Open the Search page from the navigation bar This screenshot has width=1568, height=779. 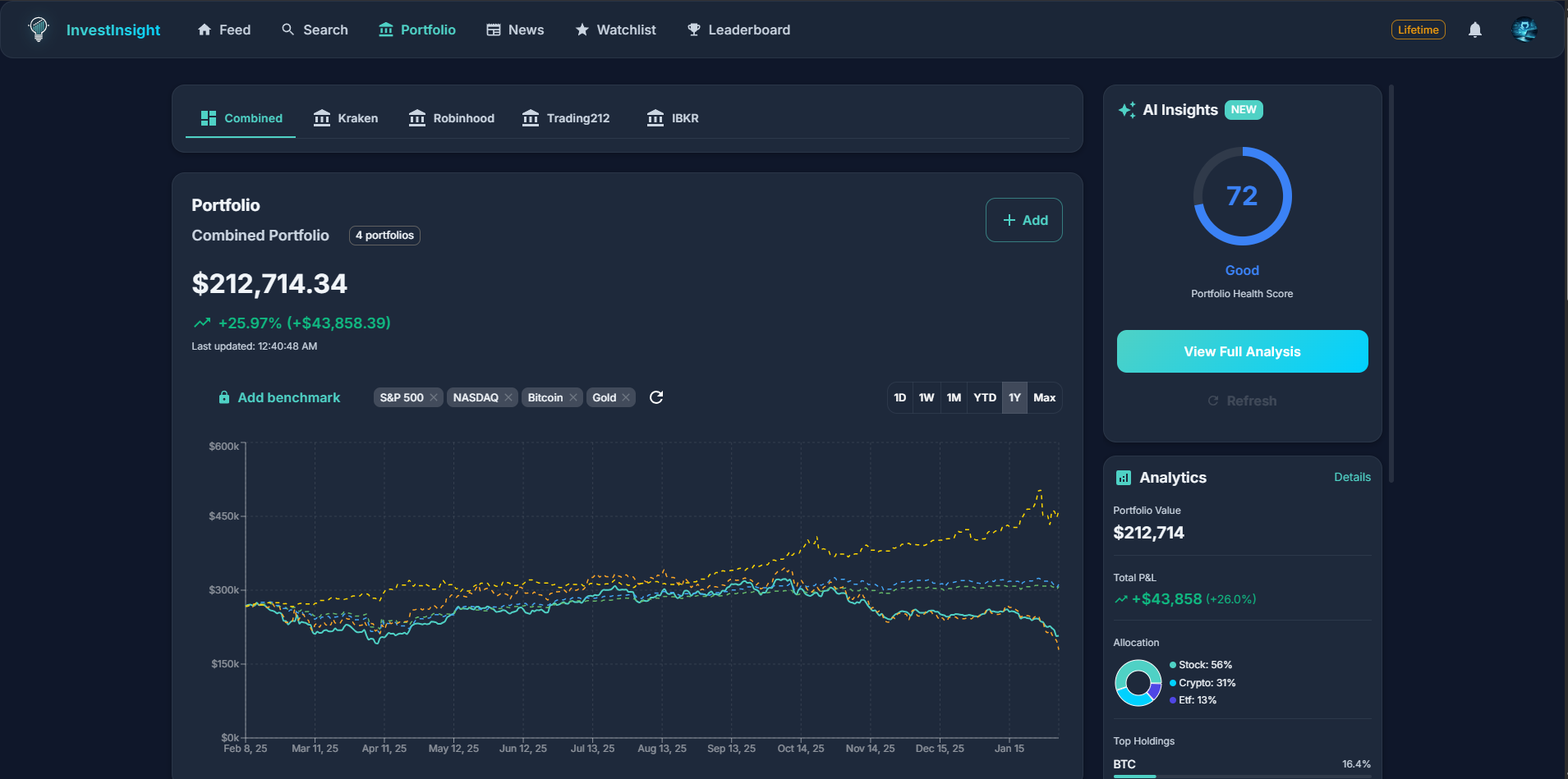pos(315,30)
